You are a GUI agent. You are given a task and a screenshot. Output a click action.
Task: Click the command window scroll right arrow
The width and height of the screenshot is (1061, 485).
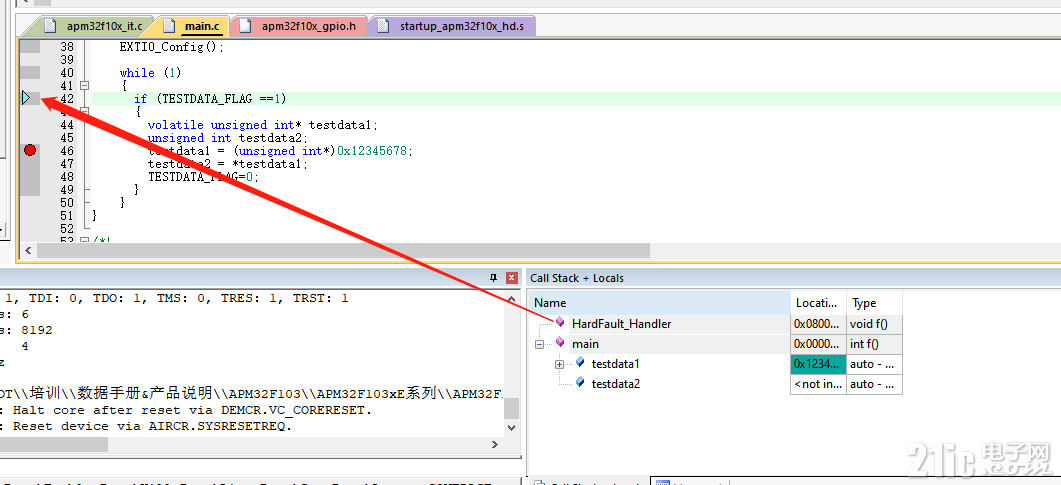click(493, 444)
